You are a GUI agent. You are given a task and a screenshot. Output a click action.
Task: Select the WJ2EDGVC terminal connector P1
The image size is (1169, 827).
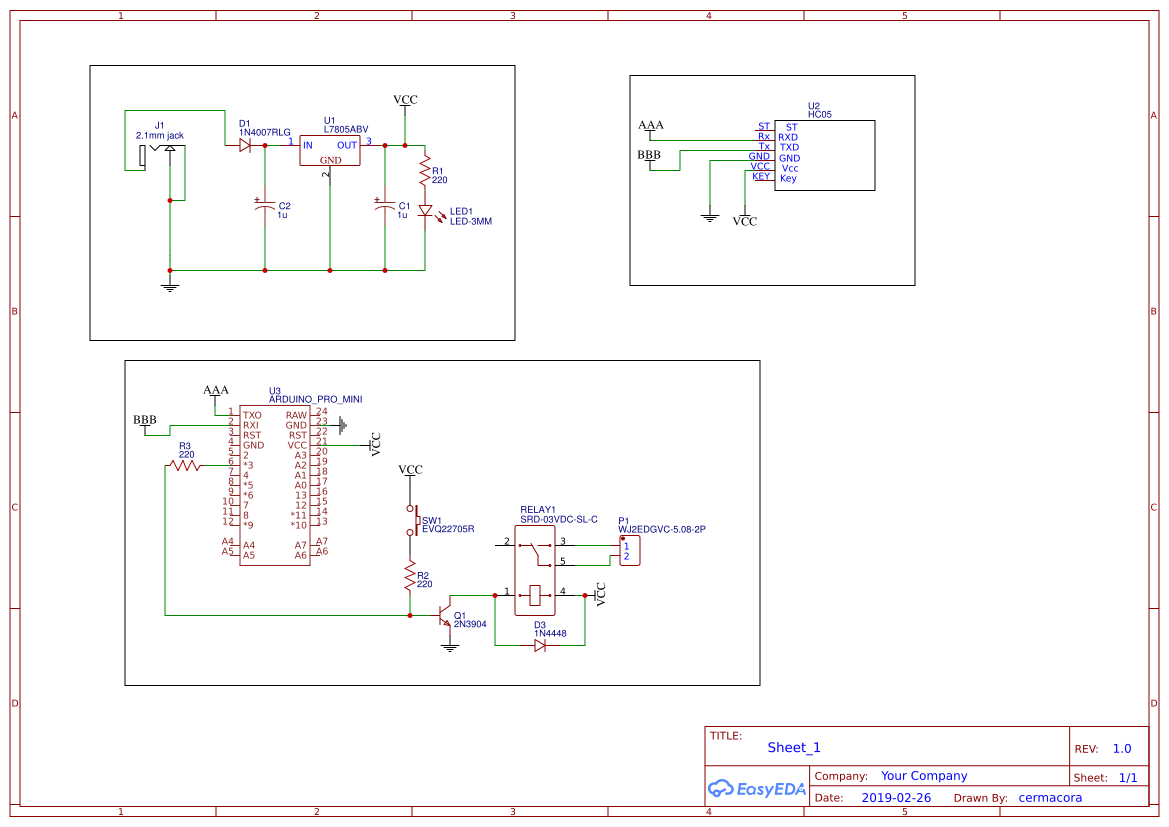coord(630,549)
